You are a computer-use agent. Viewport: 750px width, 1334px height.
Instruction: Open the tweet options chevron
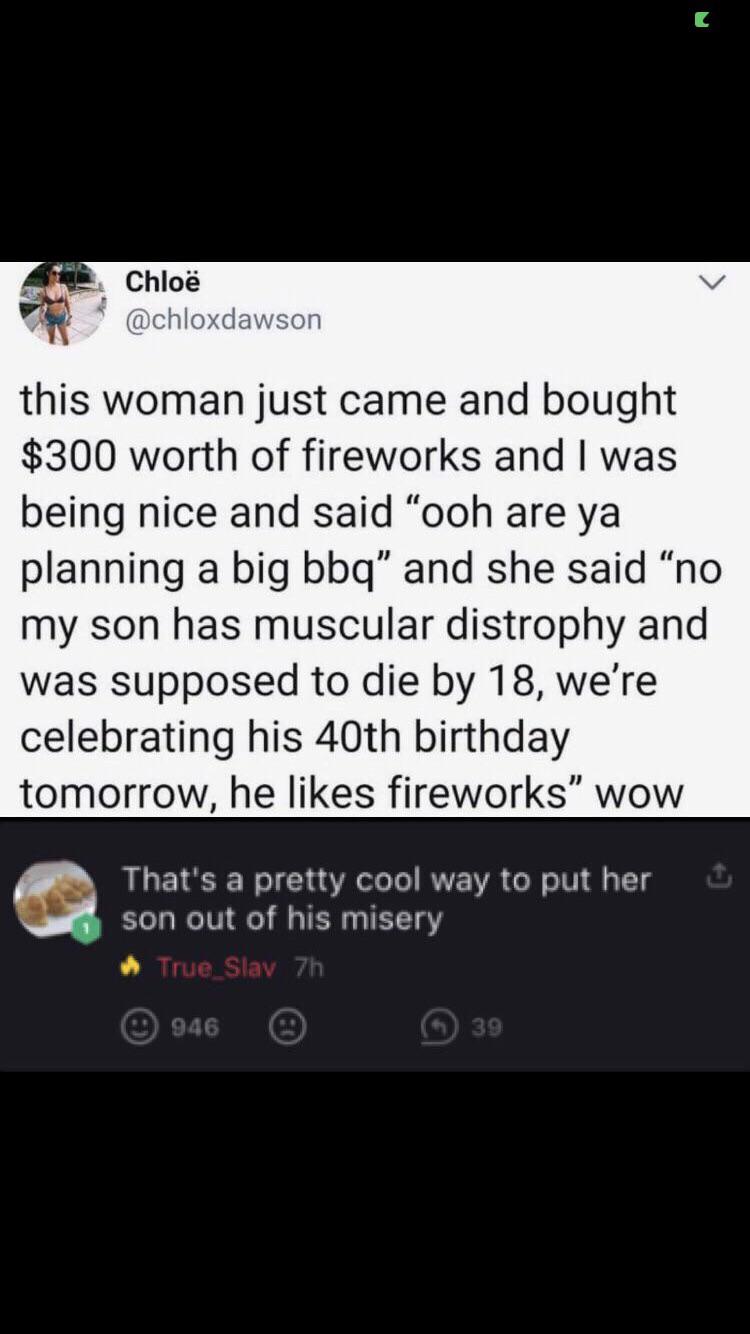pos(711,283)
